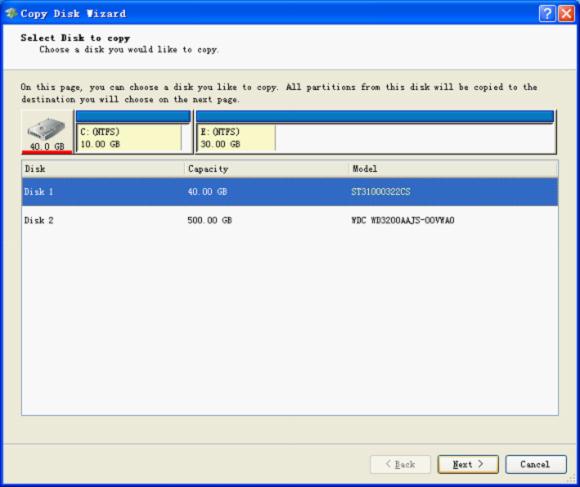The height and width of the screenshot is (487, 580).
Task: Click the Model column header
Action: coord(453,169)
